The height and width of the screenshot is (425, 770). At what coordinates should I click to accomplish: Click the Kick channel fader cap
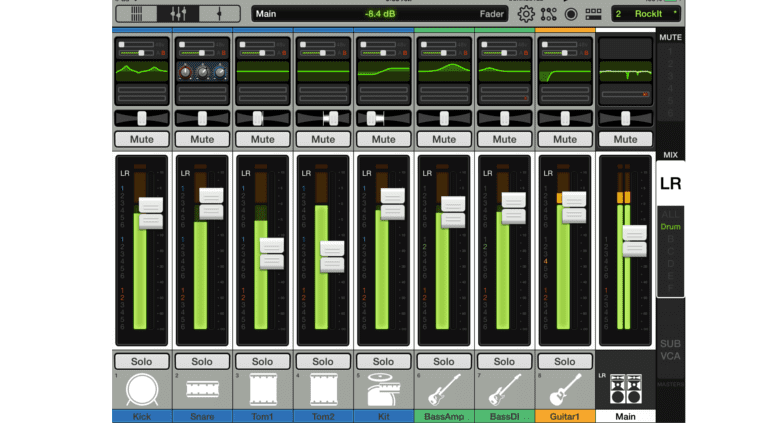coord(151,213)
